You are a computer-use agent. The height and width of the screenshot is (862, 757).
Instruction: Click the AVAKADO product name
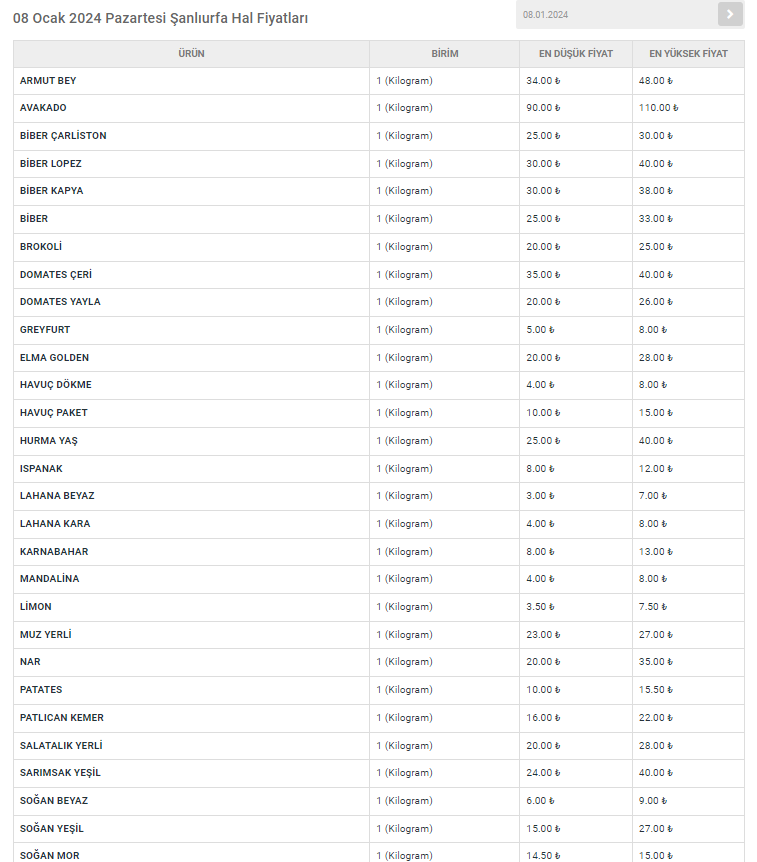[43, 108]
